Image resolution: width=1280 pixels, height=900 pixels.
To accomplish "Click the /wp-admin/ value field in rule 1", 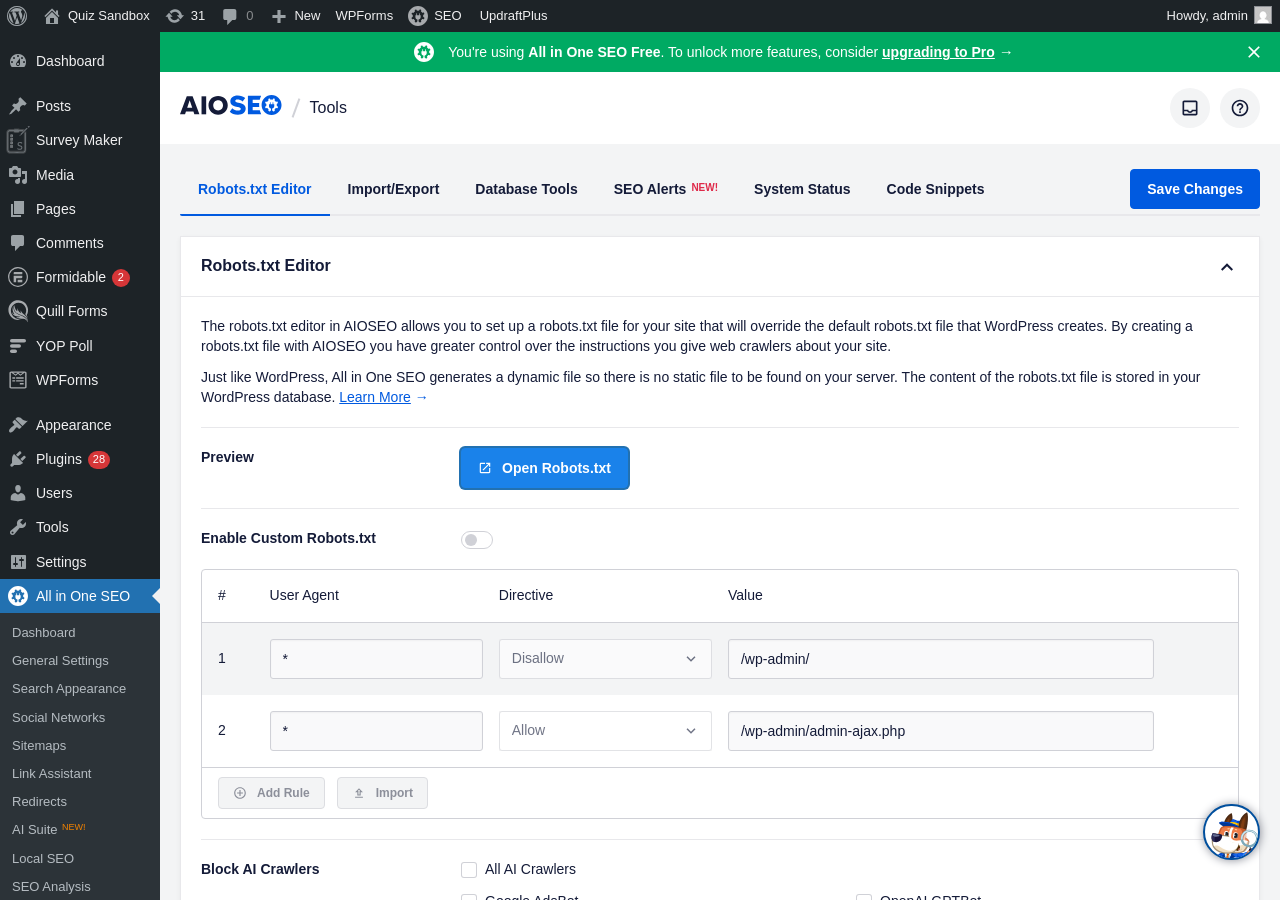I will (941, 659).
